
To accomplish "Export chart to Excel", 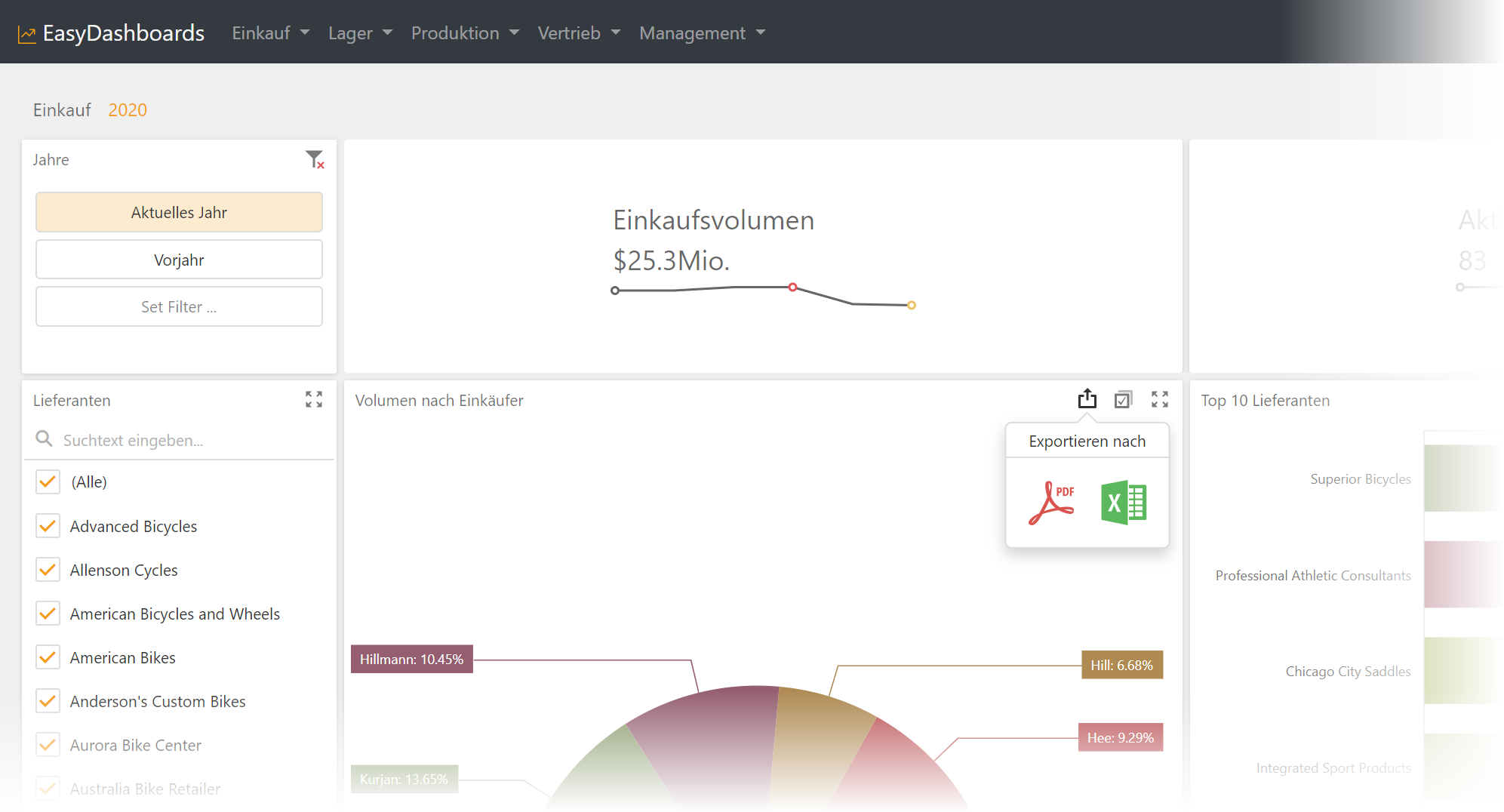I will tap(1124, 503).
